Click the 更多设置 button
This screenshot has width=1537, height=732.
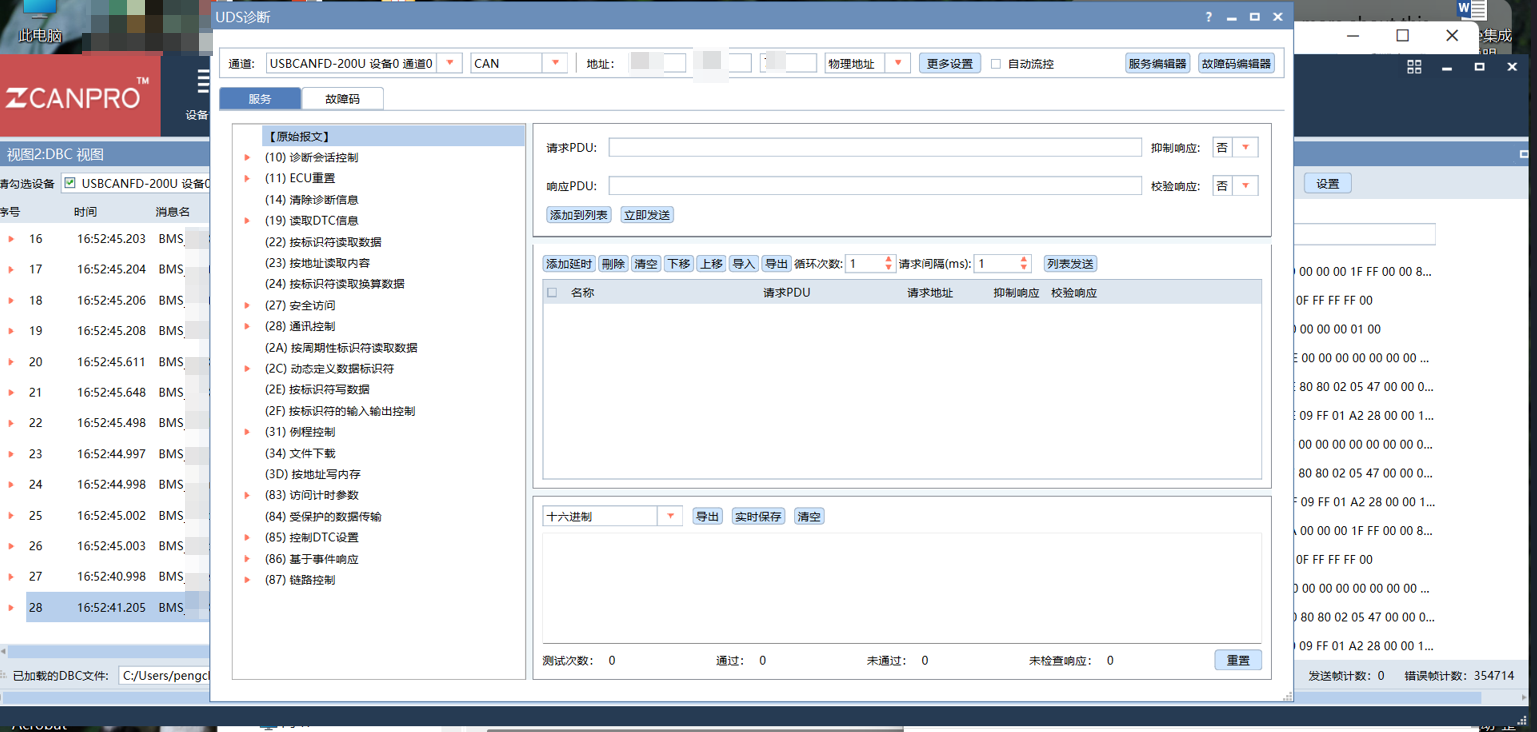click(950, 63)
